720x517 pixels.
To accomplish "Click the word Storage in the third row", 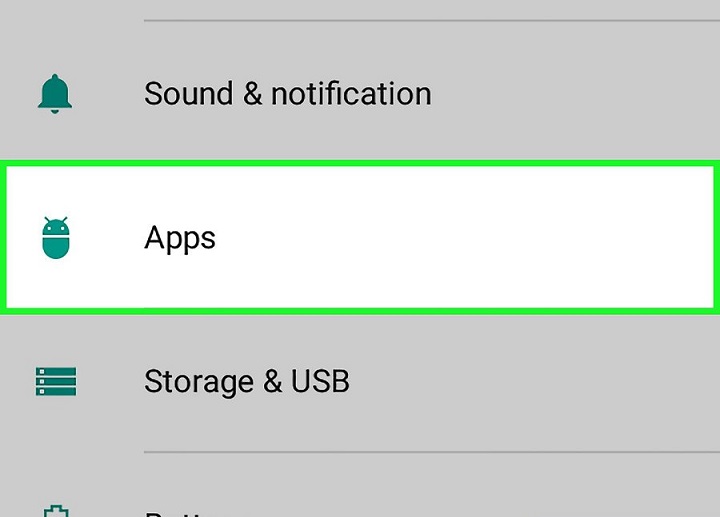I will tap(199, 382).
